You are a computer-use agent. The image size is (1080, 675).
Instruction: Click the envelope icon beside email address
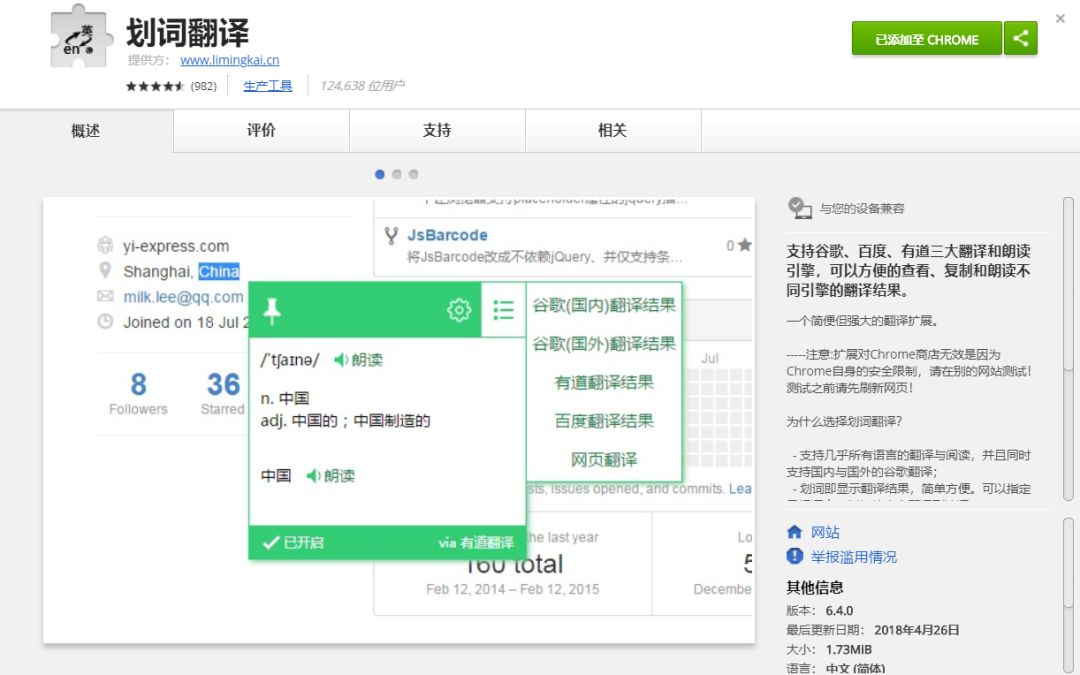pos(105,296)
